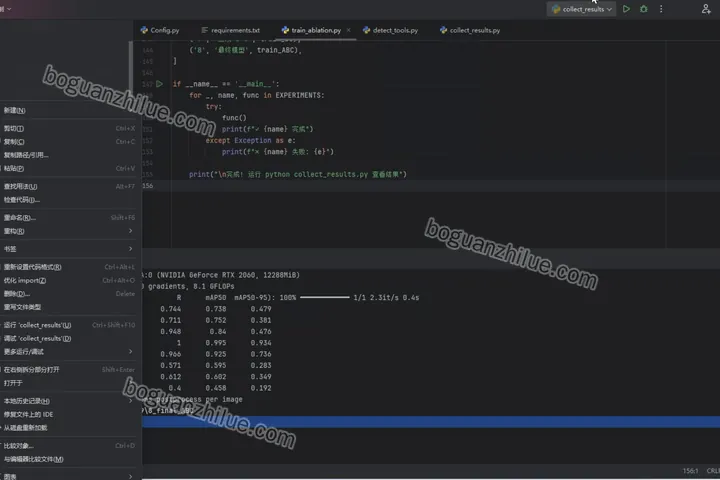Image resolution: width=720 pixels, height=480 pixels.
Task: Select 与编辑器比较文件 menu entry
Action: [69, 459]
